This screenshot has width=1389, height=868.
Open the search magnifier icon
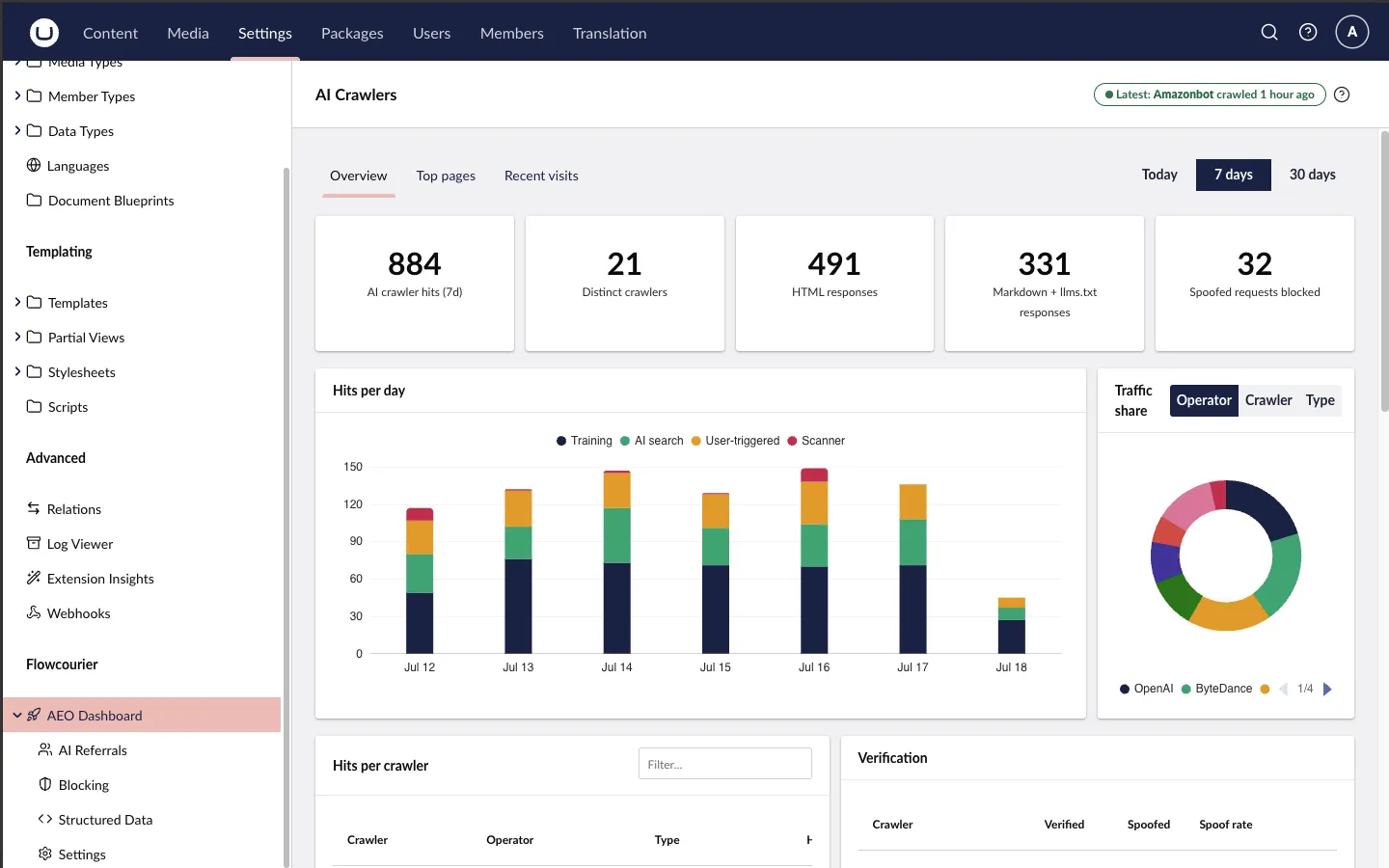(x=1269, y=33)
